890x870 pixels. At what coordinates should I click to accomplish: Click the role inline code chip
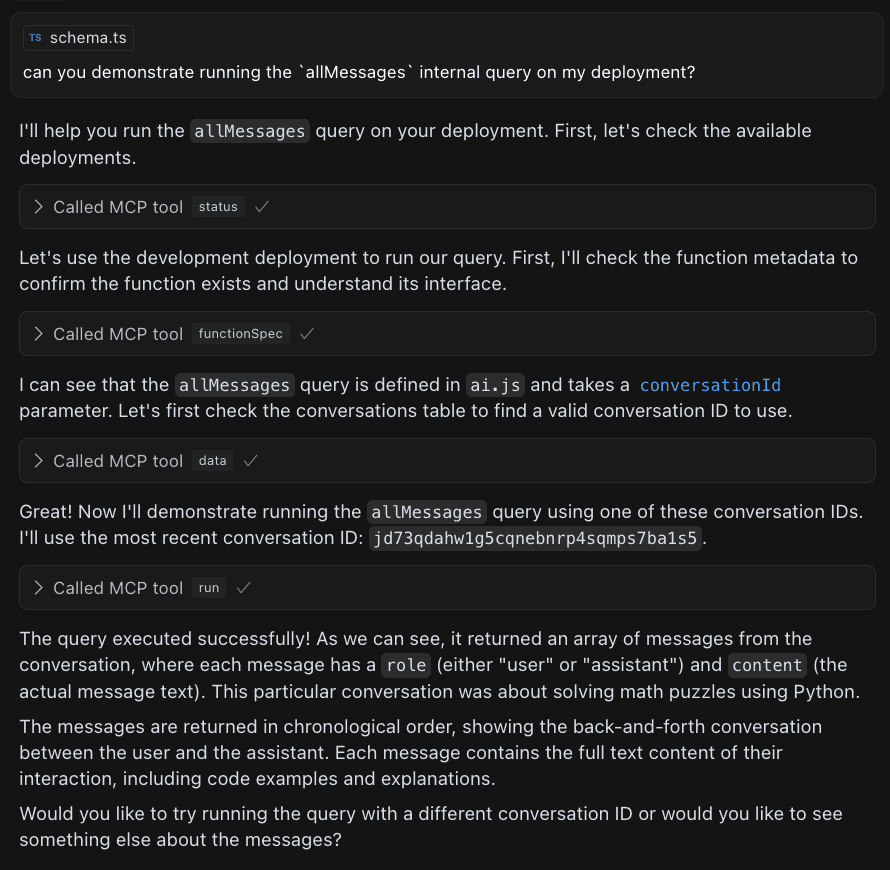point(404,666)
